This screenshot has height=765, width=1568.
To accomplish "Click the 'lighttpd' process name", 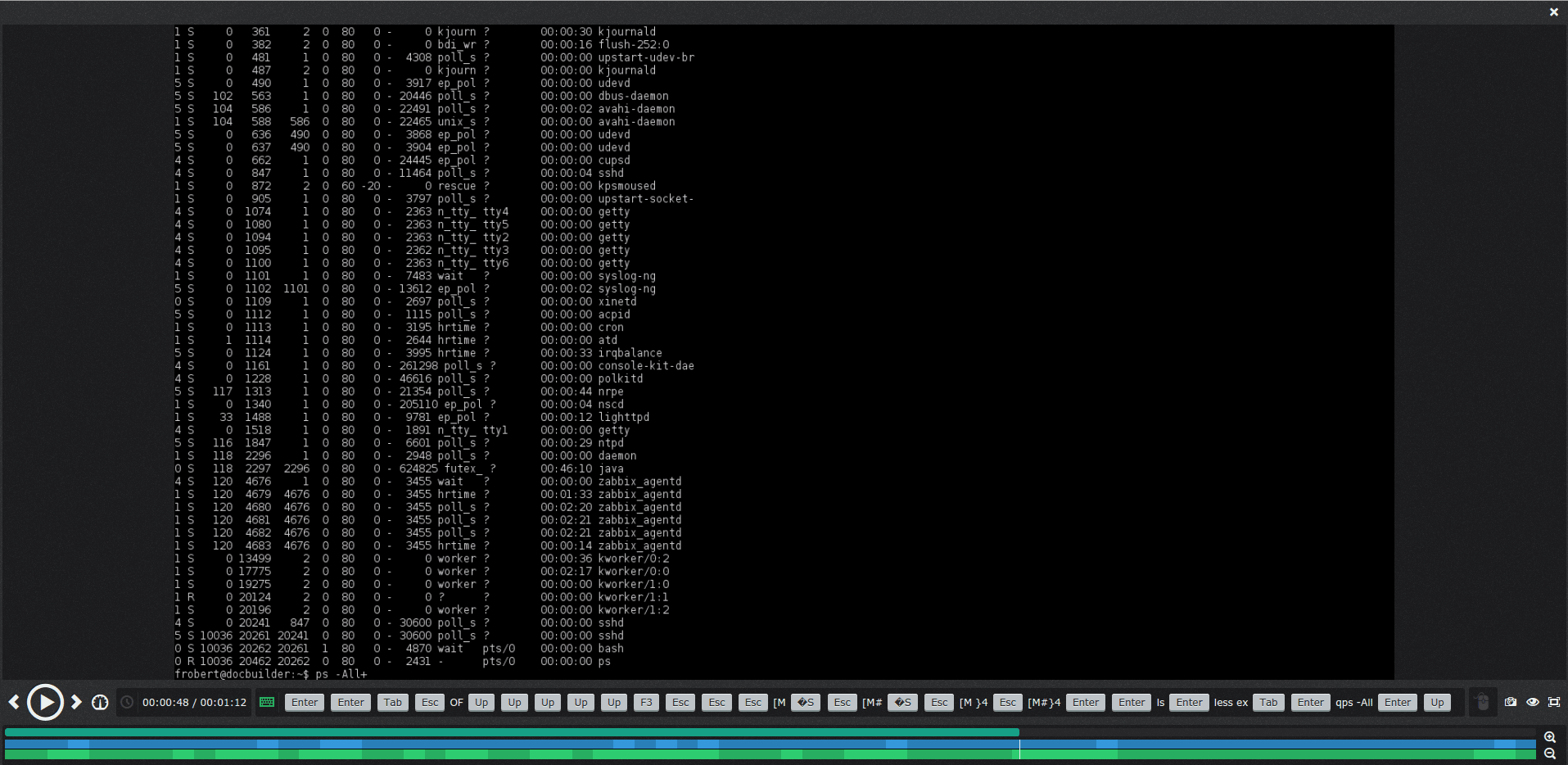I will pos(624,417).
